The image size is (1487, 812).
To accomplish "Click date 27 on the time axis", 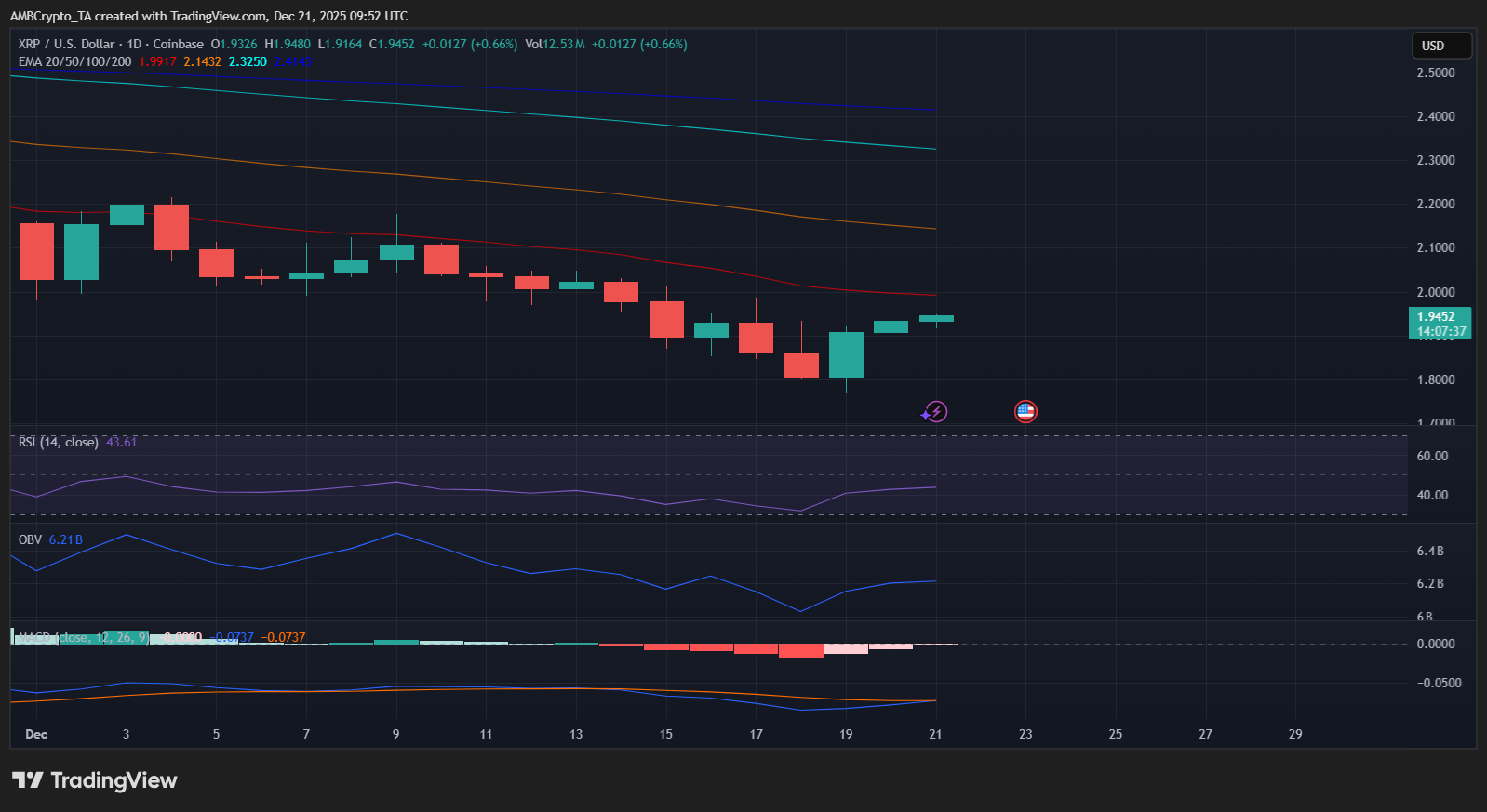I will click(x=1205, y=734).
